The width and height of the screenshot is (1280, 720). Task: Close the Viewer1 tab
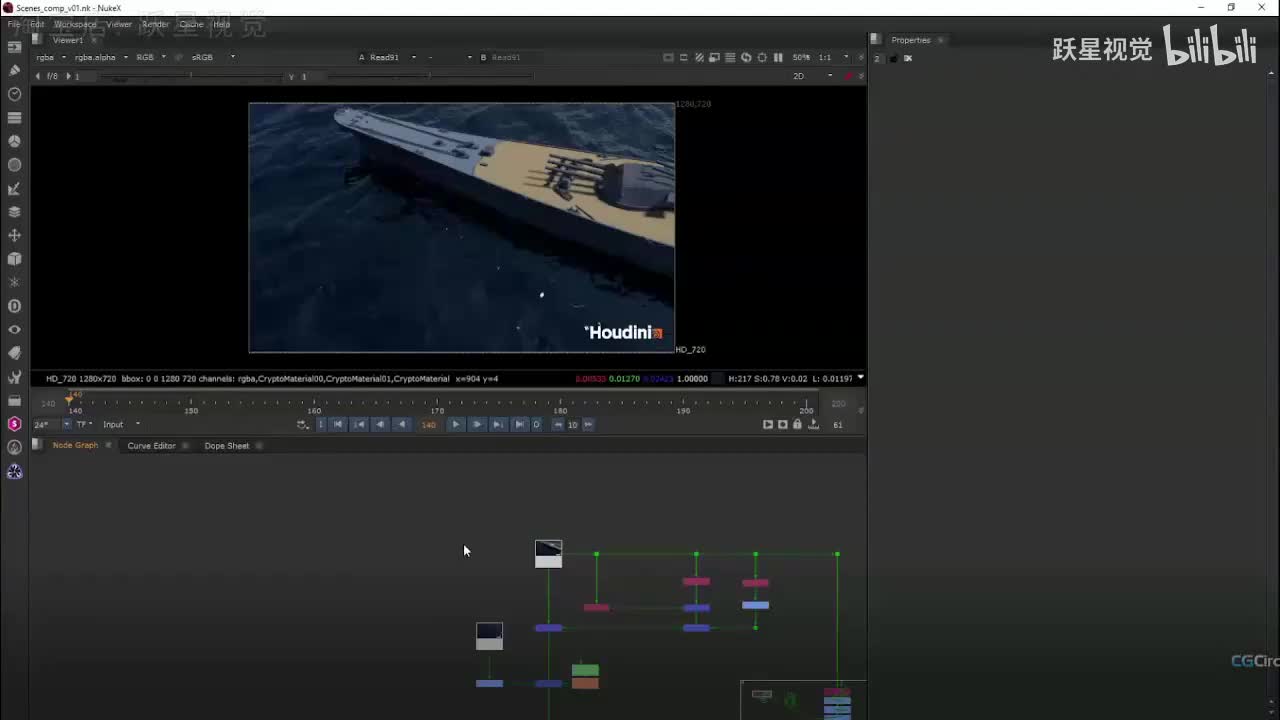[x=93, y=40]
